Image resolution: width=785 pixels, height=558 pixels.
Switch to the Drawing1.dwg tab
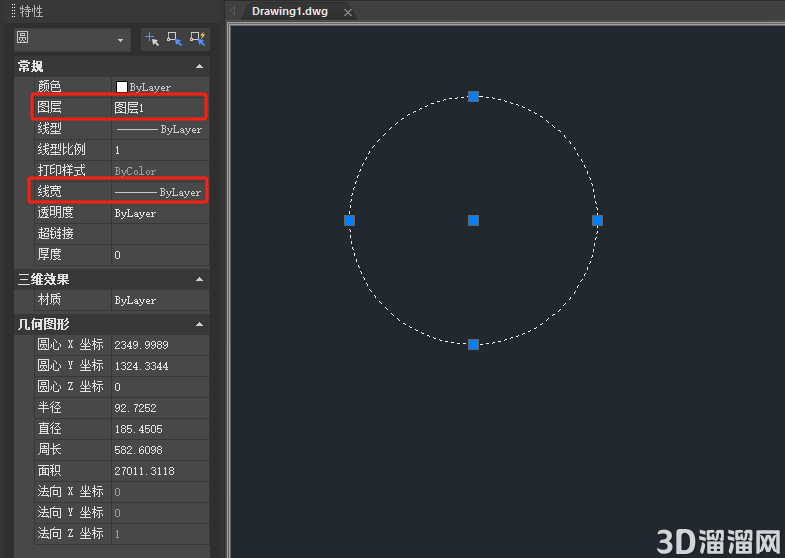290,12
